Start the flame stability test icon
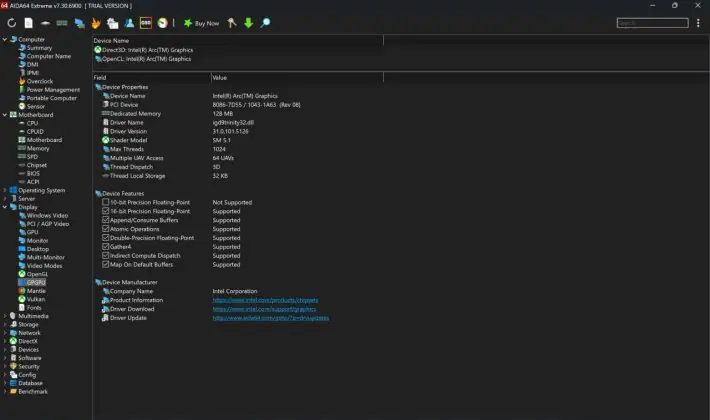Screen dimensions: 710x420 point(96,23)
